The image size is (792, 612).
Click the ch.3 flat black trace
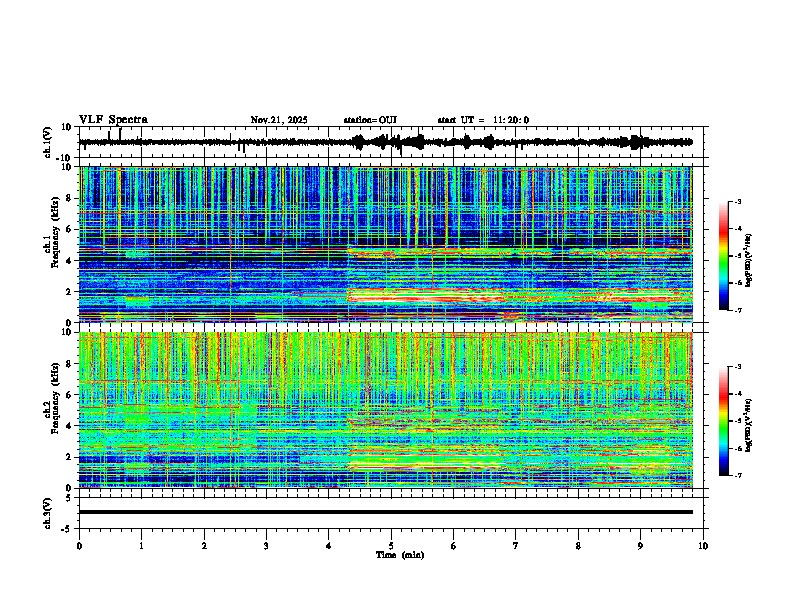tap(385, 512)
